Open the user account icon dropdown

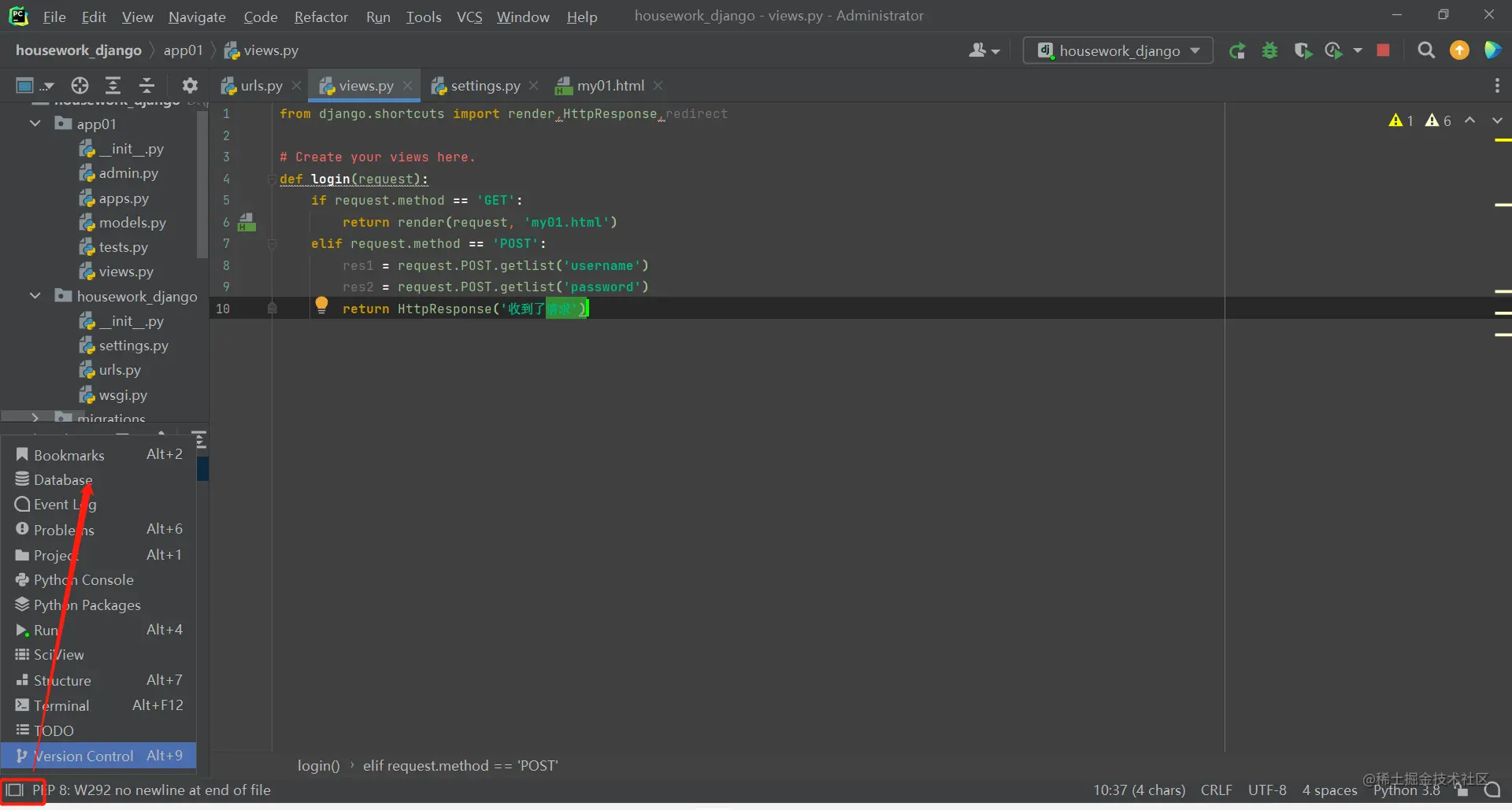click(x=984, y=50)
